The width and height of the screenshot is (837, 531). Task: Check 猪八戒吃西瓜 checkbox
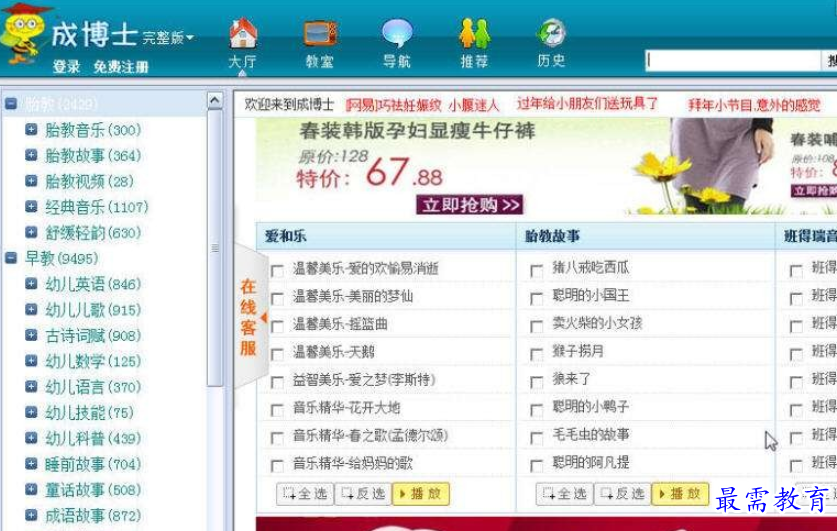coord(536,271)
